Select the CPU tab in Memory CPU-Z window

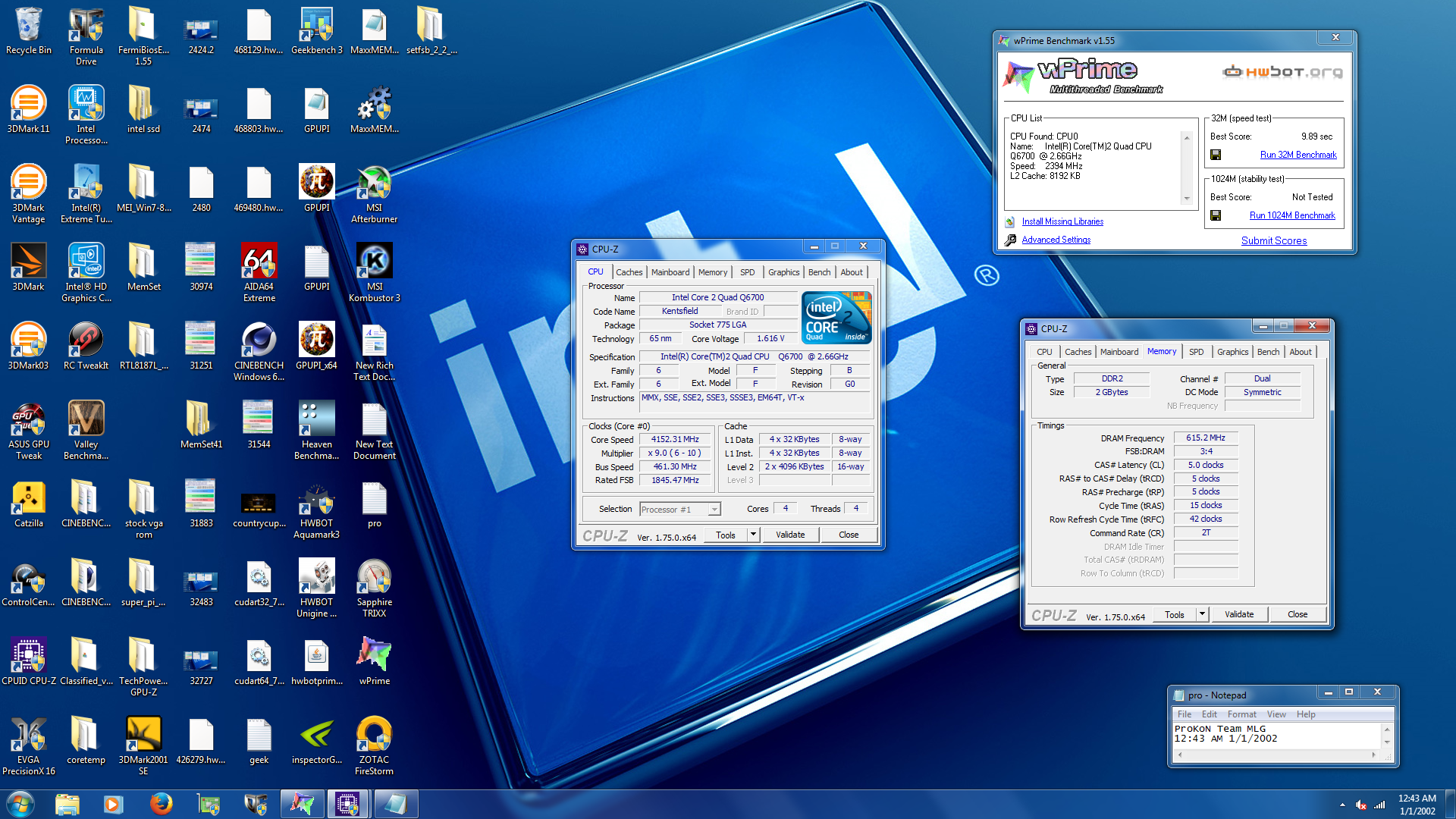click(x=1044, y=352)
